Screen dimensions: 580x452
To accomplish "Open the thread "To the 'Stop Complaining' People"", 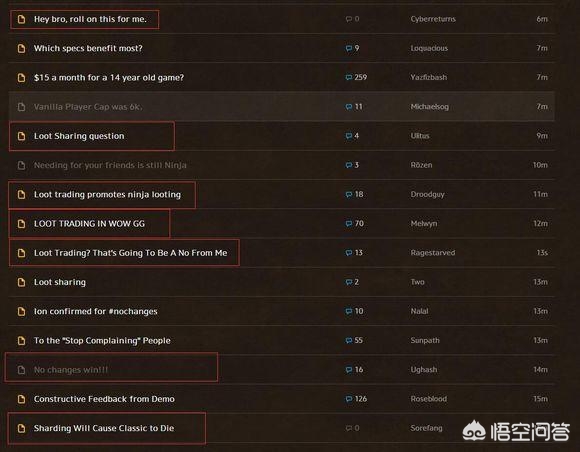I will (102, 341).
